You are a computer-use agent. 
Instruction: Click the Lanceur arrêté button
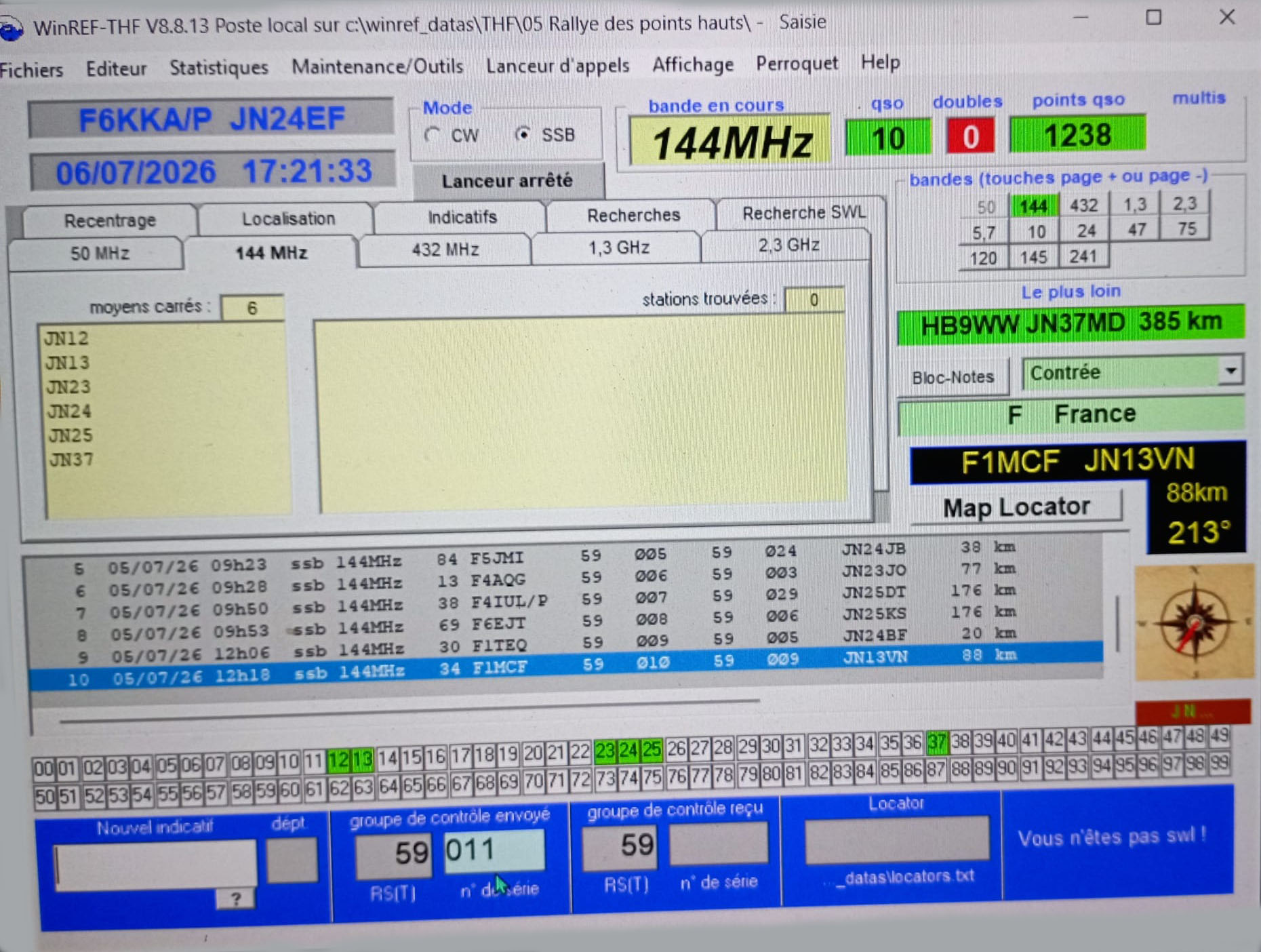(x=507, y=180)
